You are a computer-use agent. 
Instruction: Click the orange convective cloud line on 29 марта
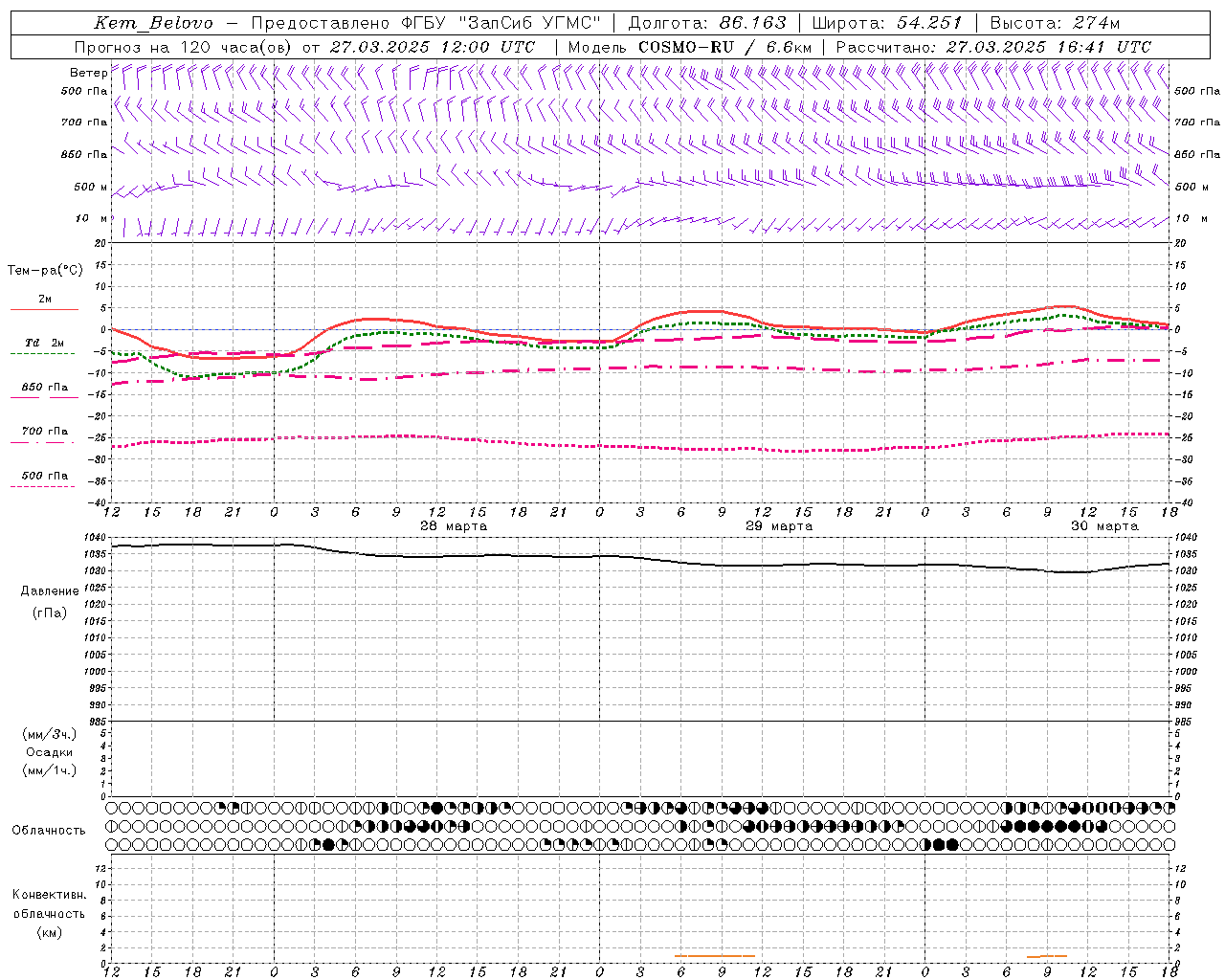pyautogui.click(x=715, y=955)
